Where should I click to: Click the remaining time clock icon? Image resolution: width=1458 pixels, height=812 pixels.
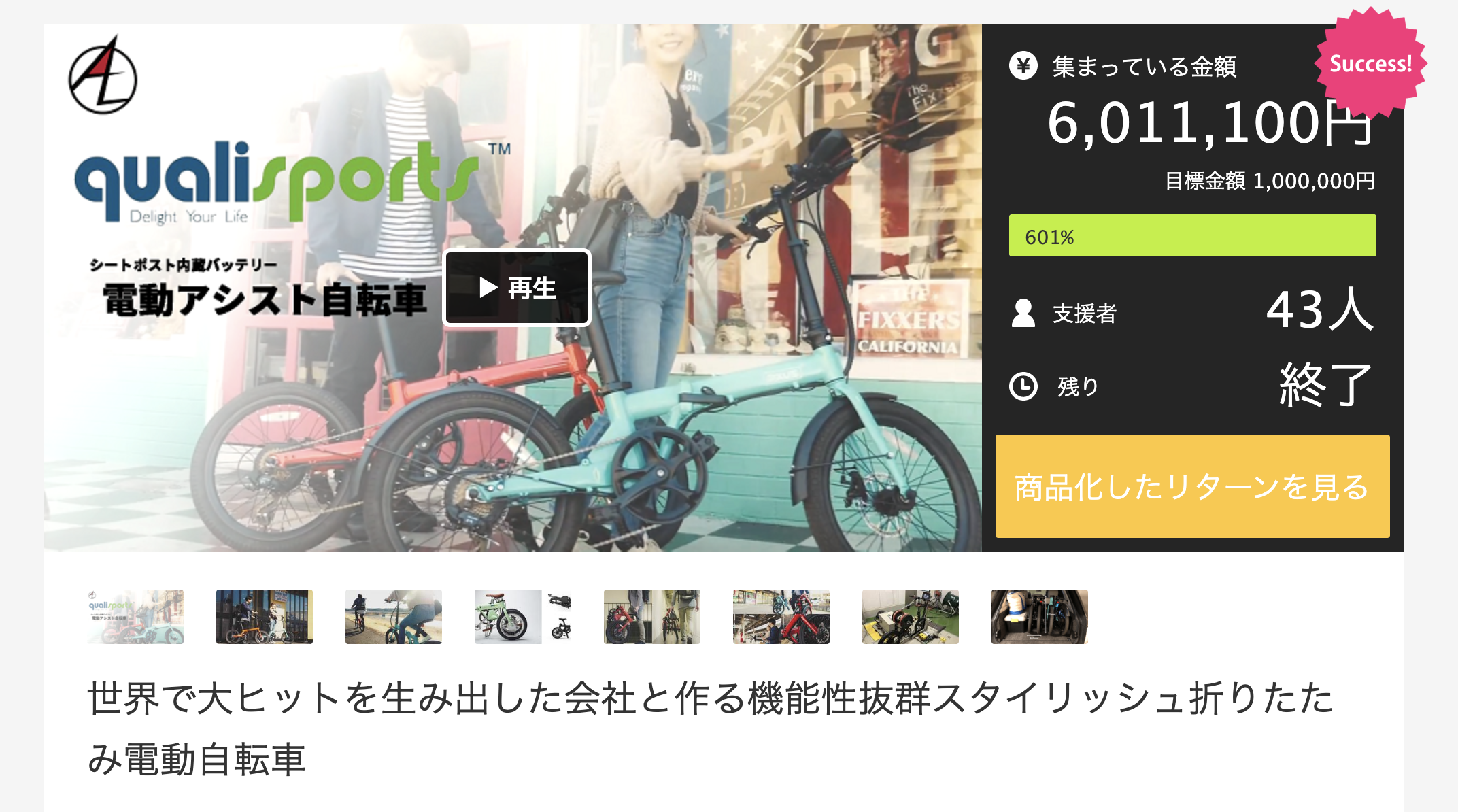[1023, 386]
